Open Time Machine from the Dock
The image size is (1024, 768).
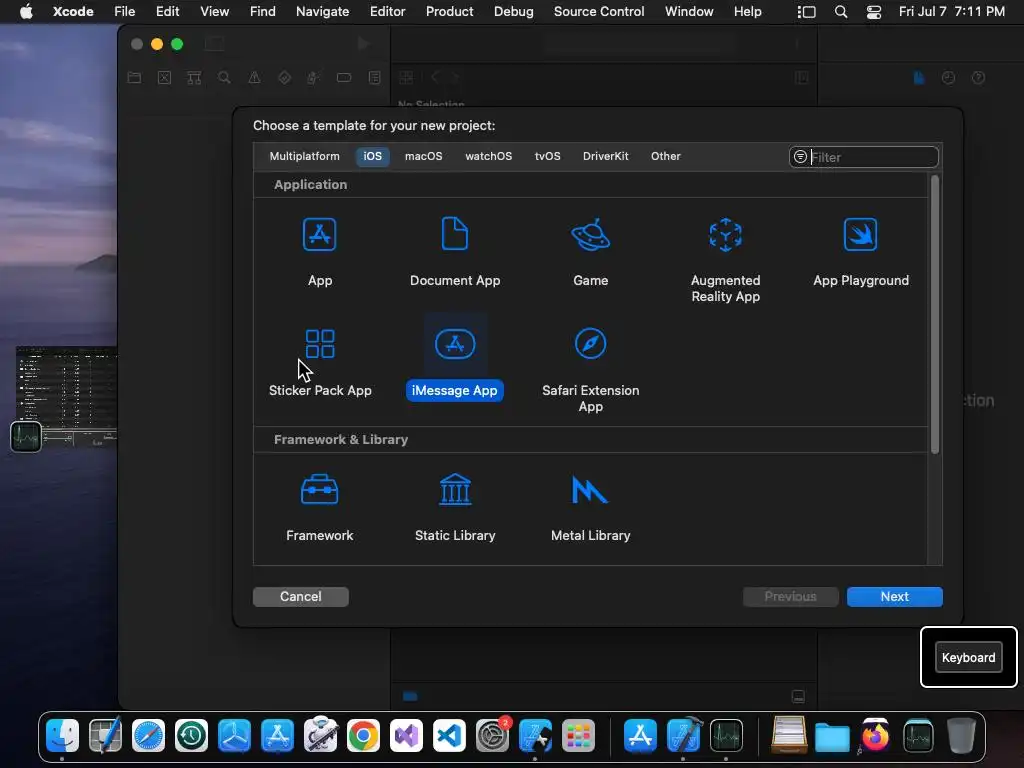pyautogui.click(x=191, y=735)
